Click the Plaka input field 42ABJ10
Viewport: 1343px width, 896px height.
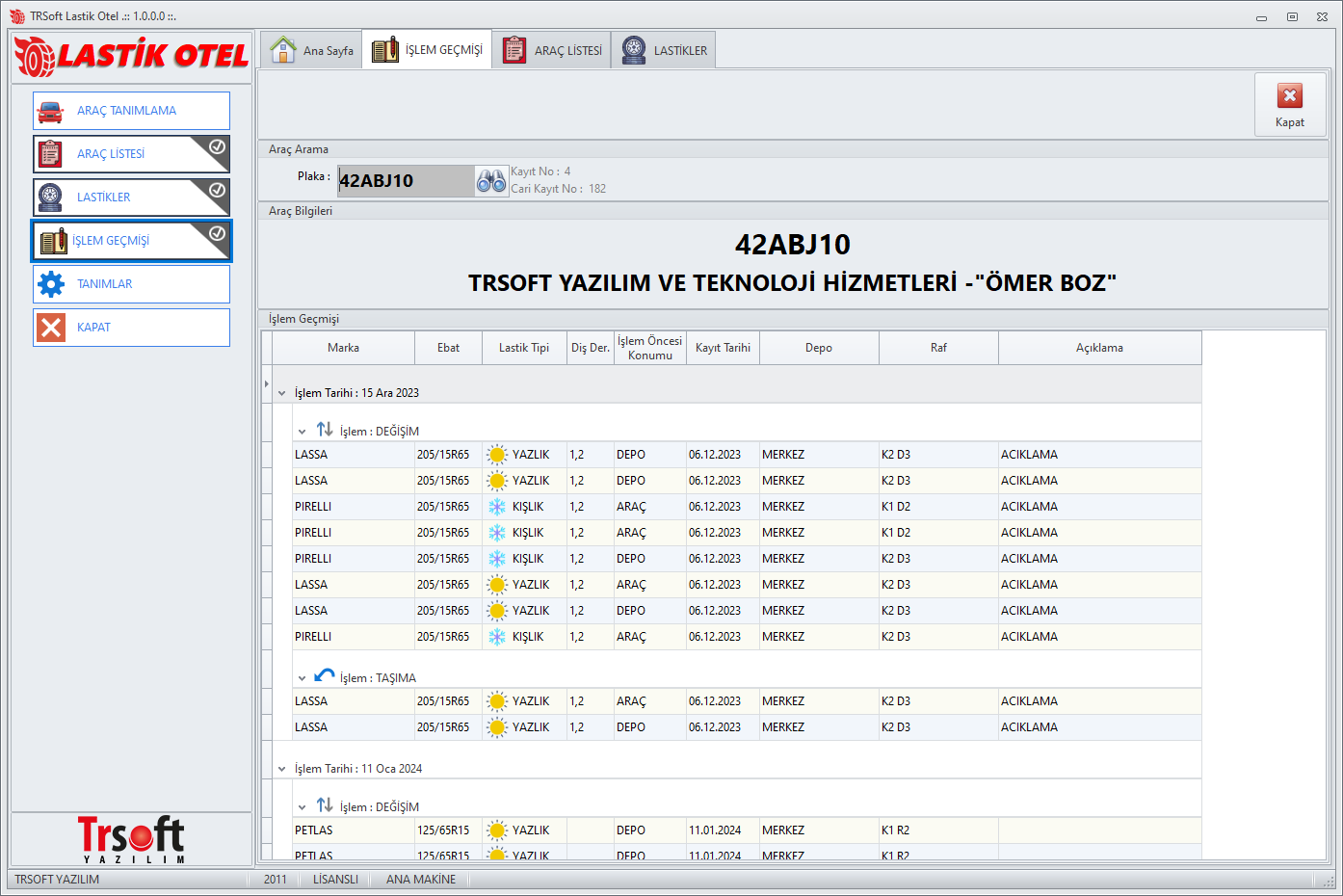406,180
